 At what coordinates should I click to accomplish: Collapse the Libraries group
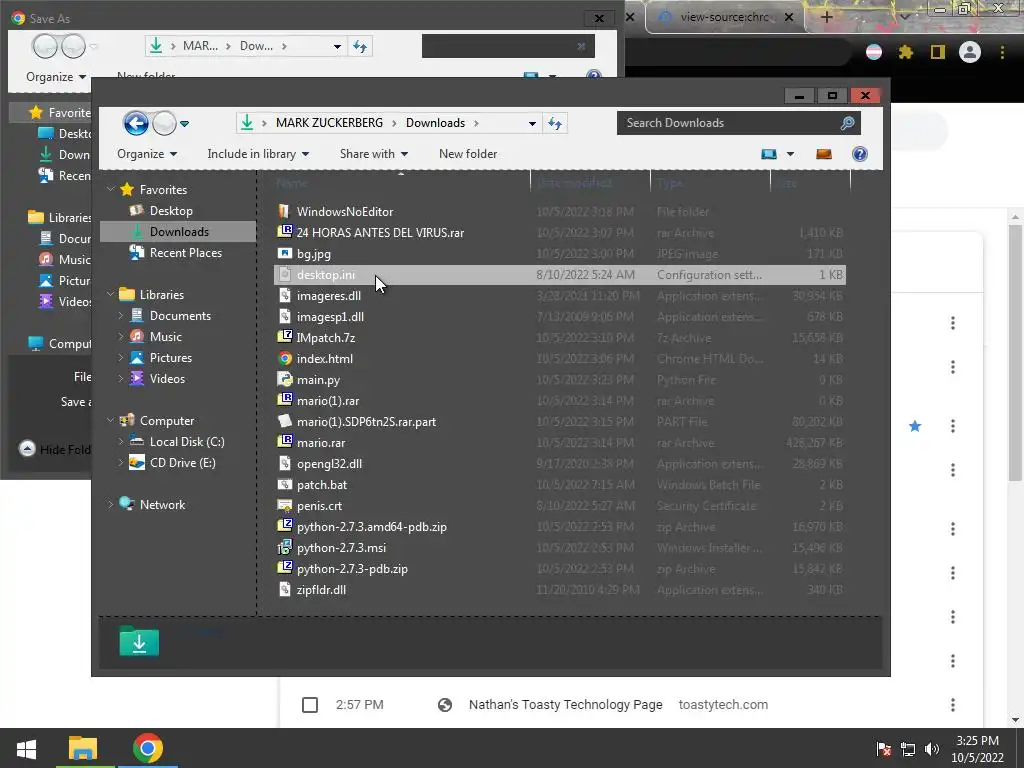(110, 295)
